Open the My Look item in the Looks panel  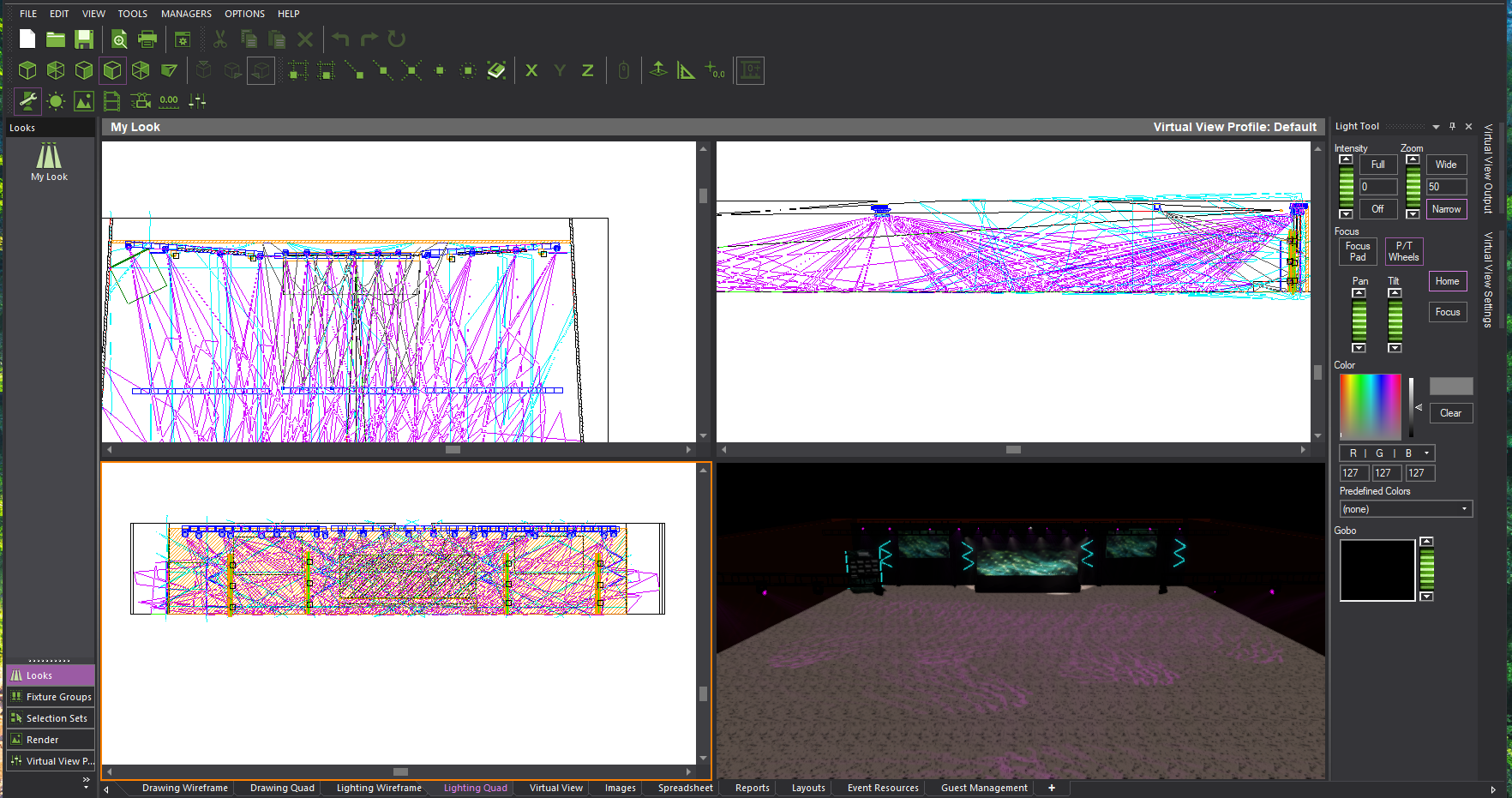tap(49, 162)
